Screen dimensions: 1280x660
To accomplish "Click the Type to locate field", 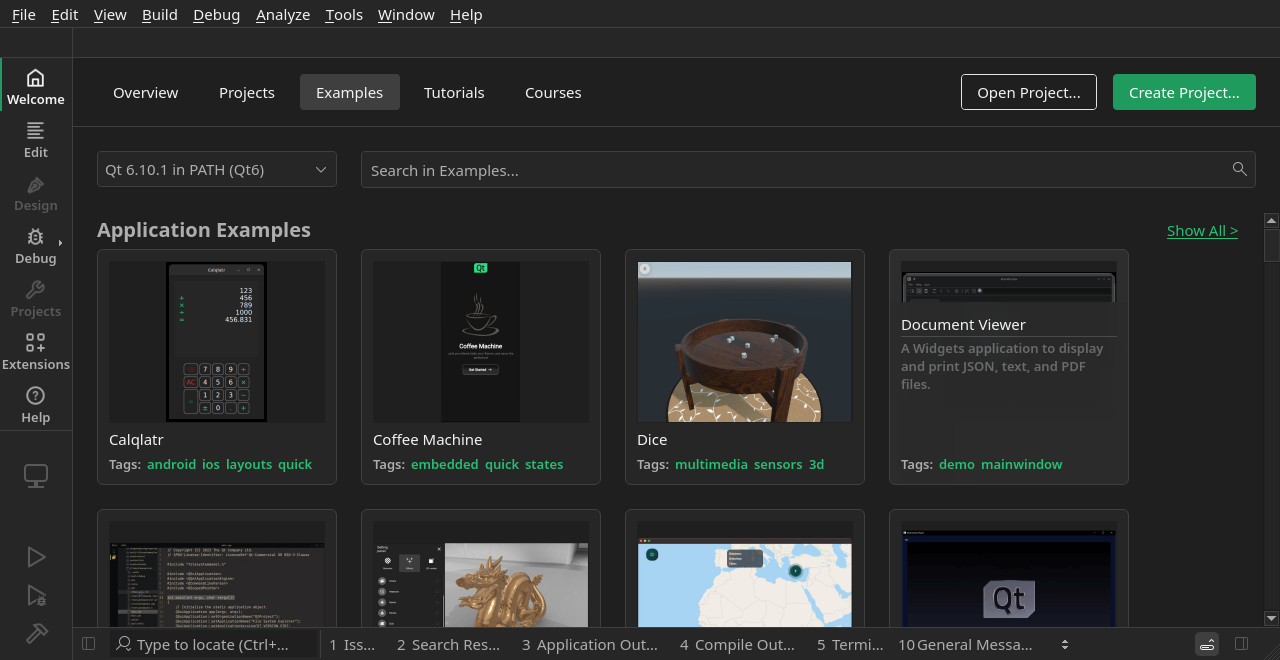I will click(214, 644).
